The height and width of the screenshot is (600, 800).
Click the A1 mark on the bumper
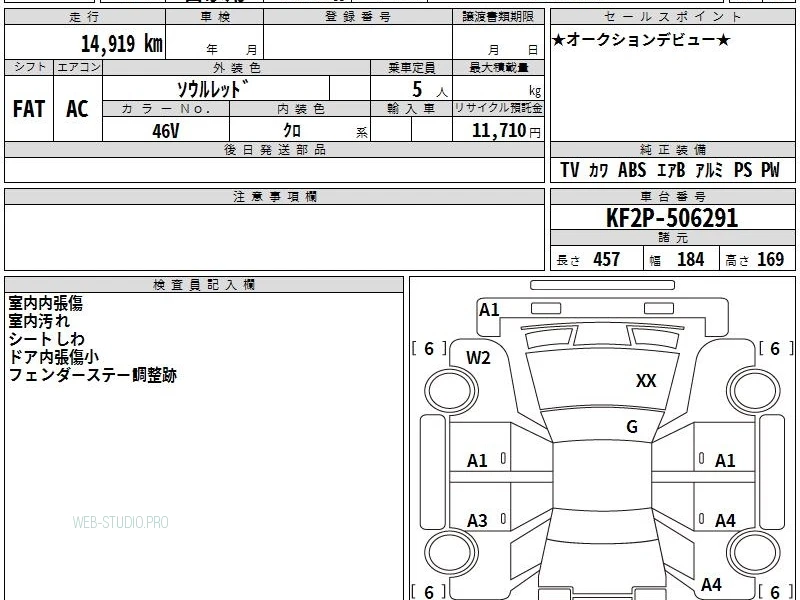pos(489,310)
